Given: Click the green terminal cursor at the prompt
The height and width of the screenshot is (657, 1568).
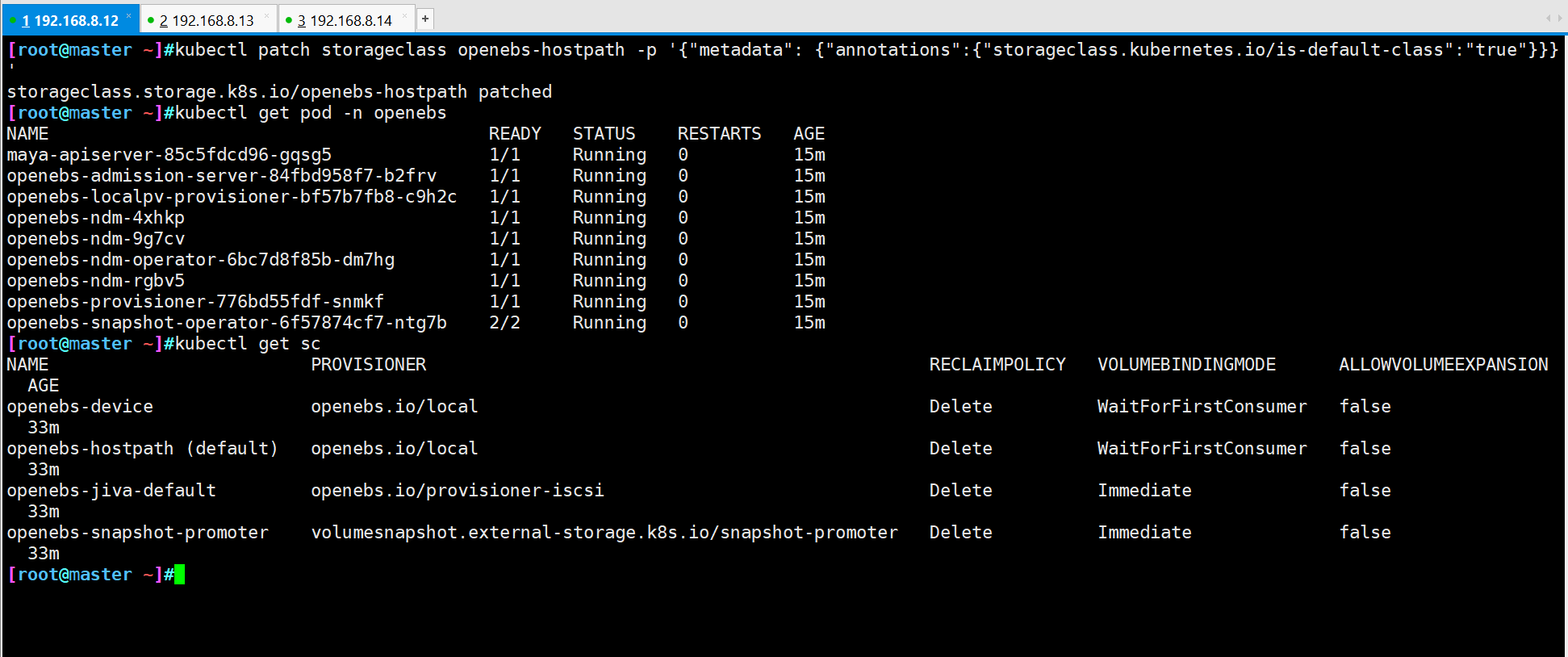Looking at the screenshot, I should click(x=179, y=575).
